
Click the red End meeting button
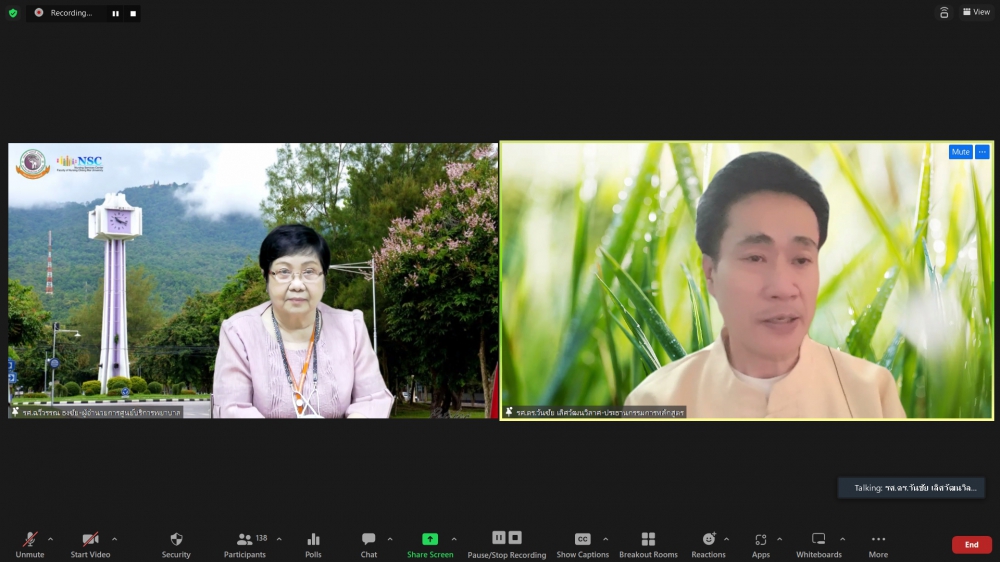click(971, 545)
